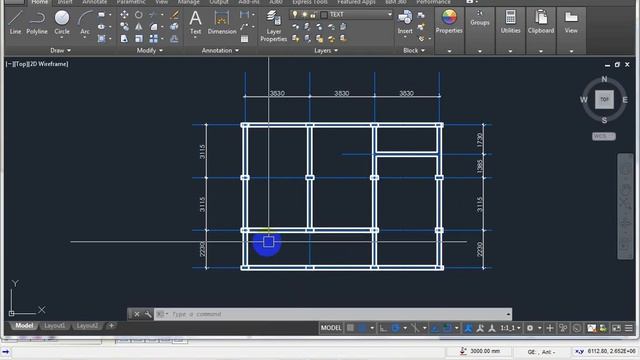640x360 pixels.
Task: Open the Properties color wheel panel
Action: click(x=449, y=22)
